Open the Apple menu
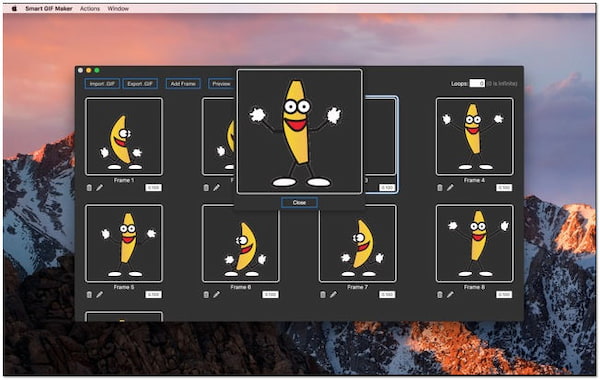The height and width of the screenshot is (380, 600). pyautogui.click(x=14, y=8)
